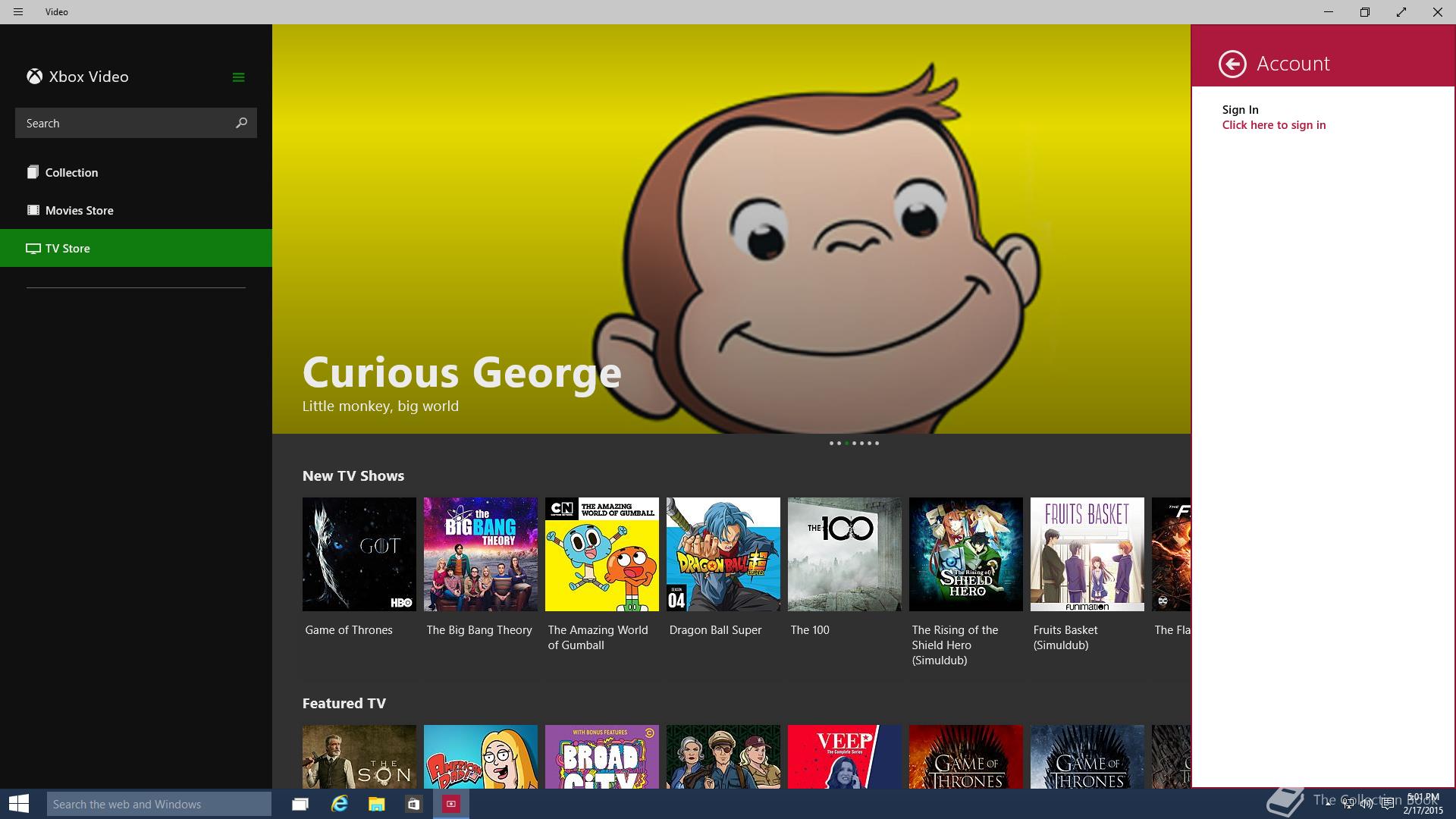
Task: Open the notifications tray icon
Action: 1387,804
